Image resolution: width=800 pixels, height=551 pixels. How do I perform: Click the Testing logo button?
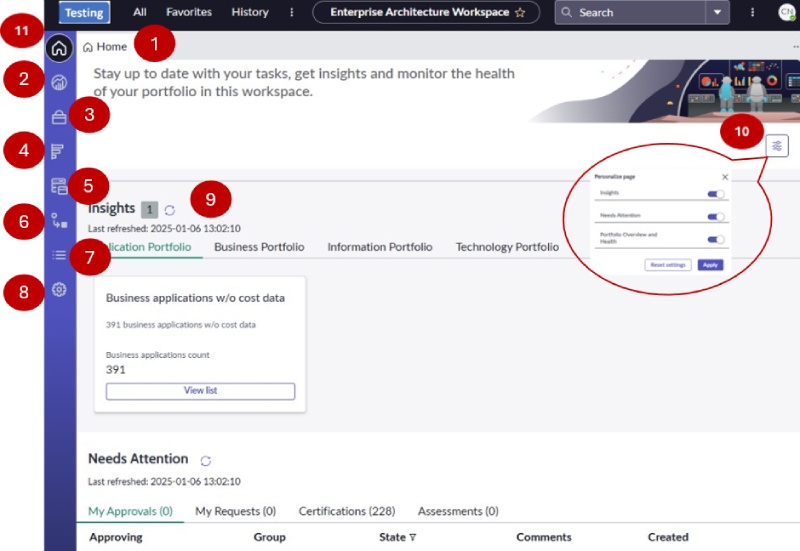(84, 12)
